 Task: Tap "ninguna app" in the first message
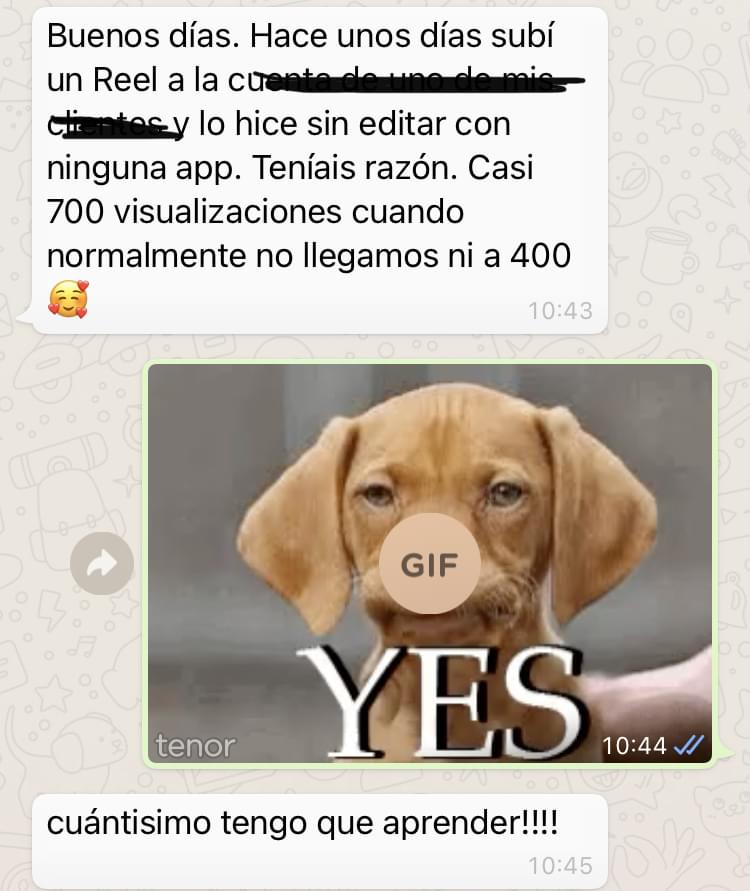tap(141, 169)
